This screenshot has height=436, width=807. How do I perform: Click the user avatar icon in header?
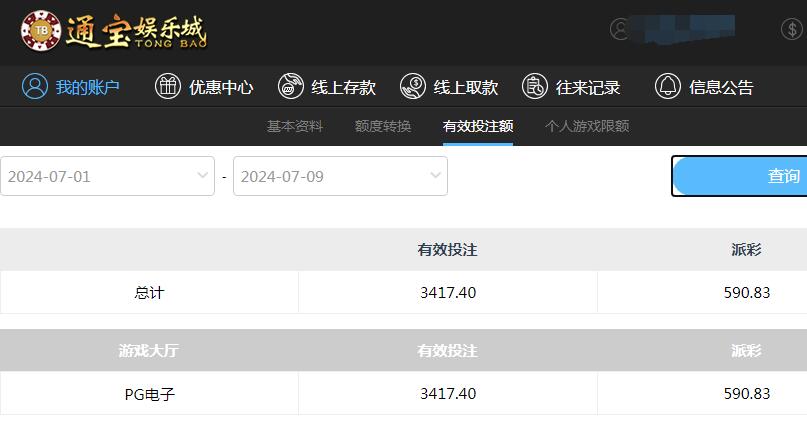pyautogui.click(x=622, y=29)
